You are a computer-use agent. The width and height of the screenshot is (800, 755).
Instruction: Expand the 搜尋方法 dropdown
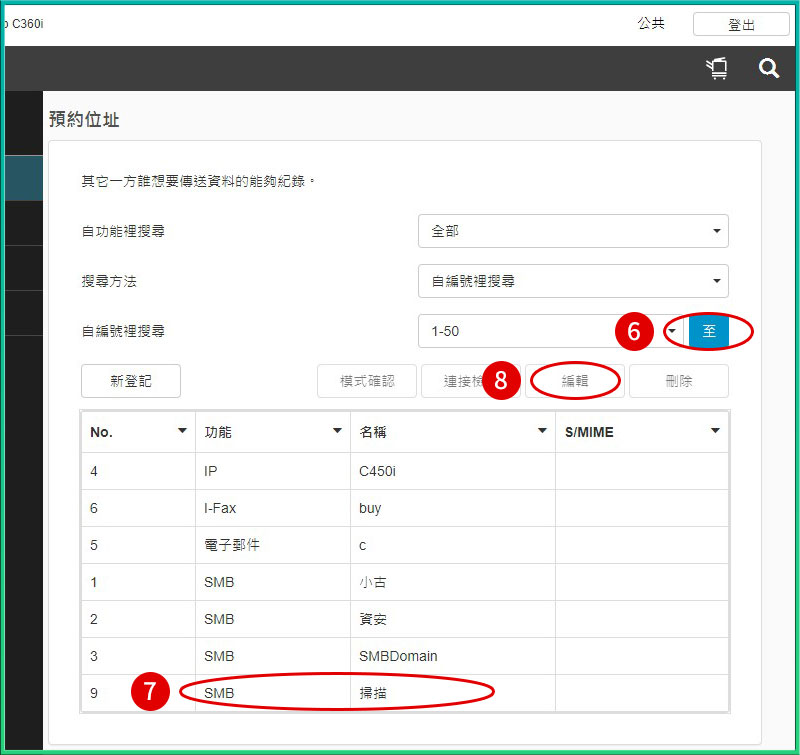572,281
